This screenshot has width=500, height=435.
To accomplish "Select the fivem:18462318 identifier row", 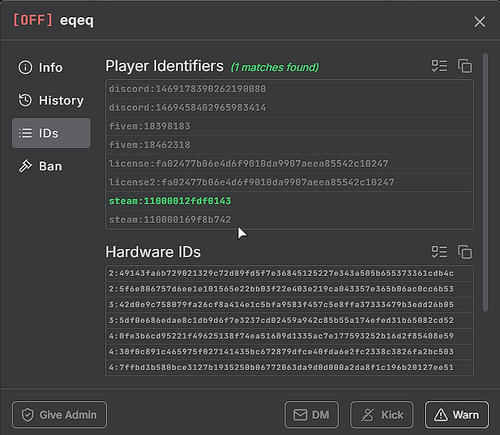I will point(289,145).
